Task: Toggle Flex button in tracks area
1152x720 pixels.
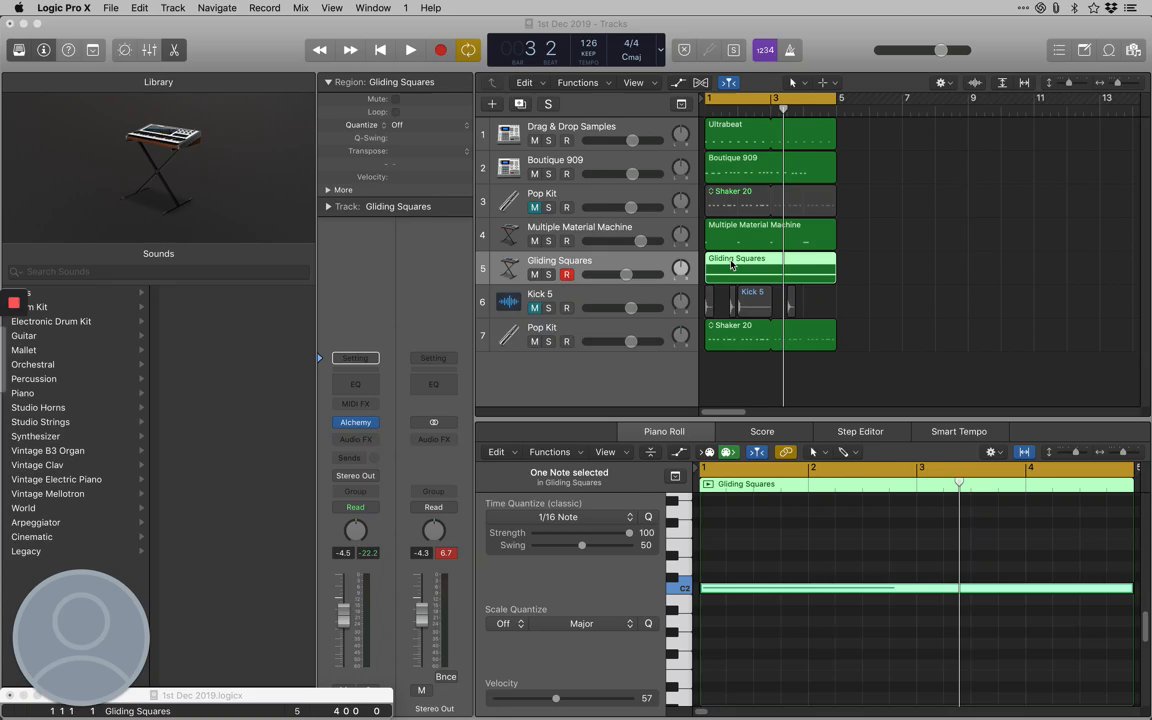Action: 701,83
